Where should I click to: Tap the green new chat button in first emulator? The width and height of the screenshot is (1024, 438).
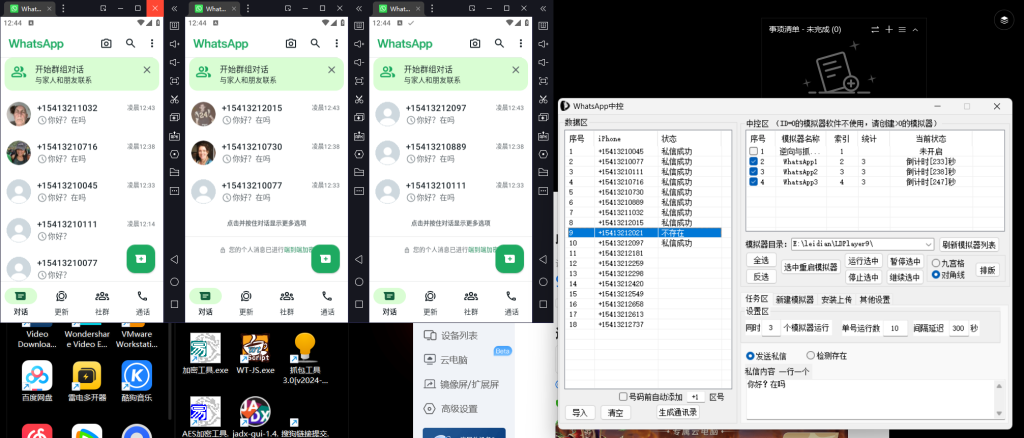pos(140,258)
